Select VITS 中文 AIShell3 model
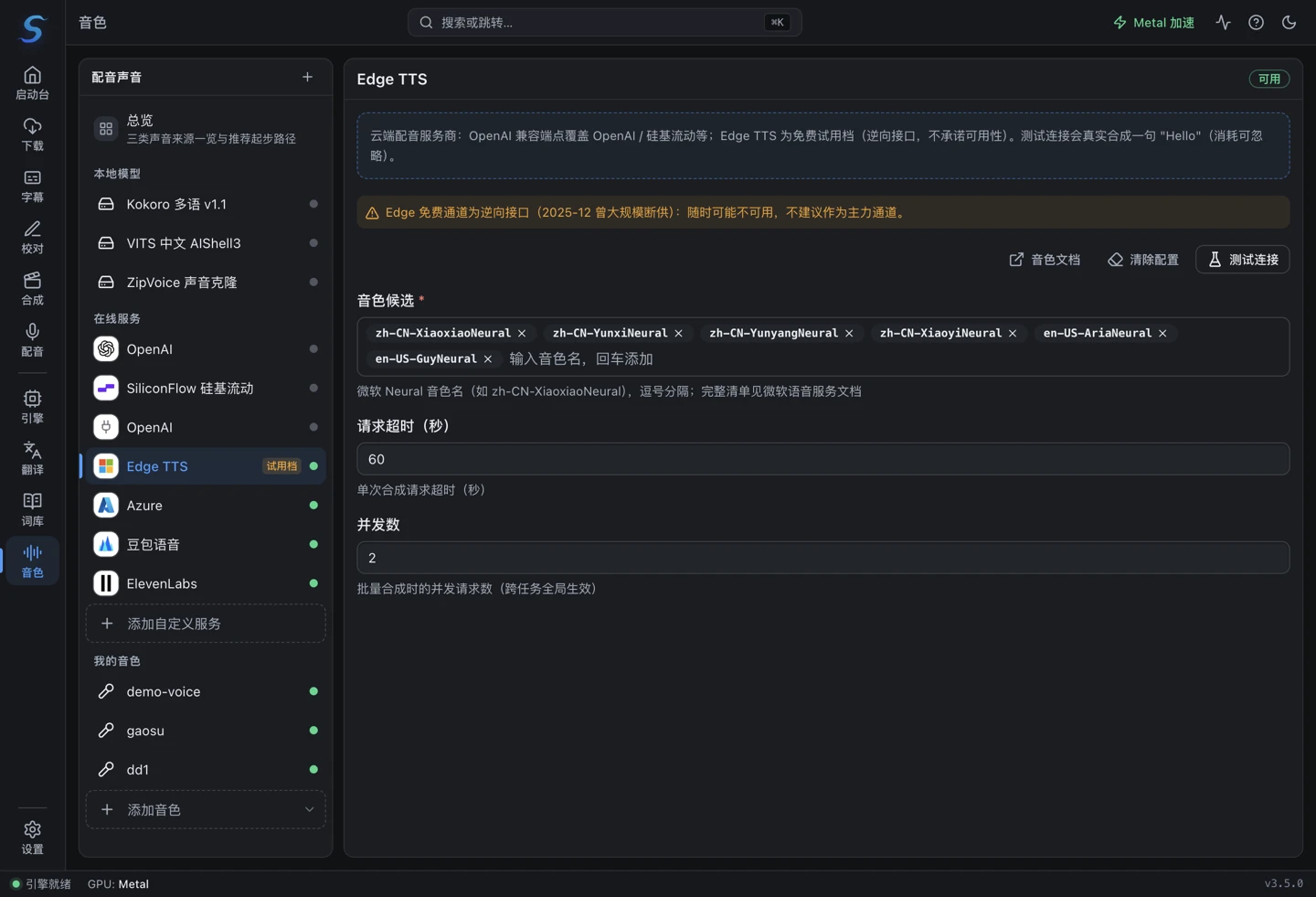Screen dimensions: 1316x897 (x=206, y=243)
